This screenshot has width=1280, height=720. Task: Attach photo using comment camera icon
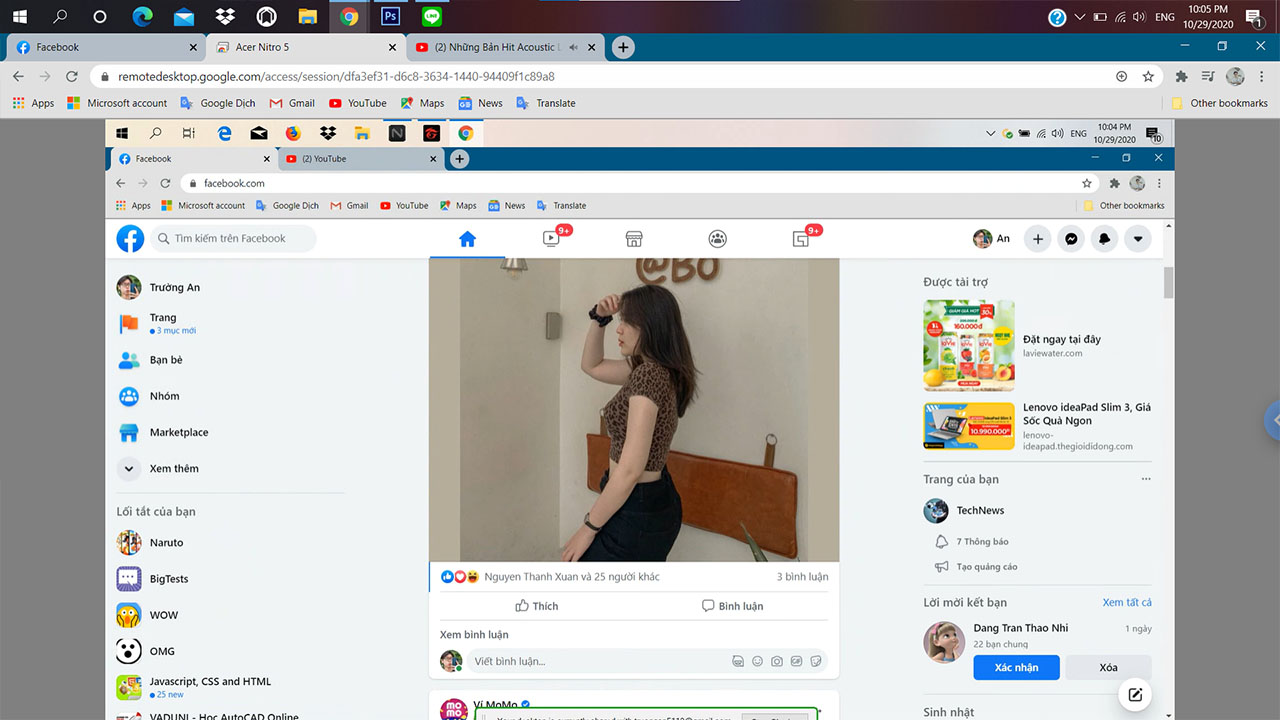(x=777, y=661)
